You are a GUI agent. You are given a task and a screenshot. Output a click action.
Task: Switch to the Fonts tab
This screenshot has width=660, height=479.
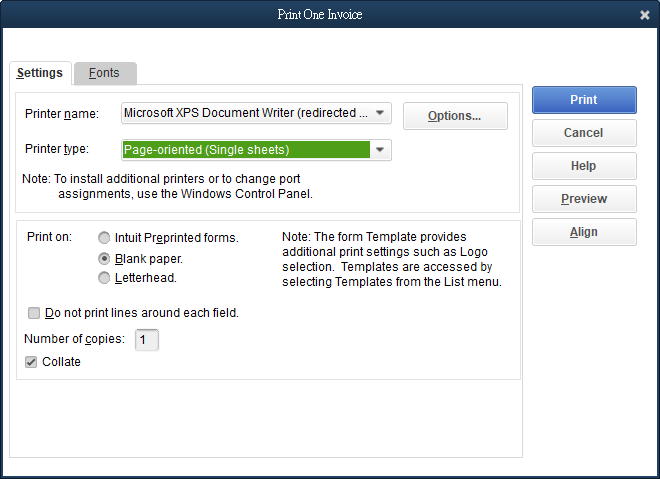(x=104, y=73)
